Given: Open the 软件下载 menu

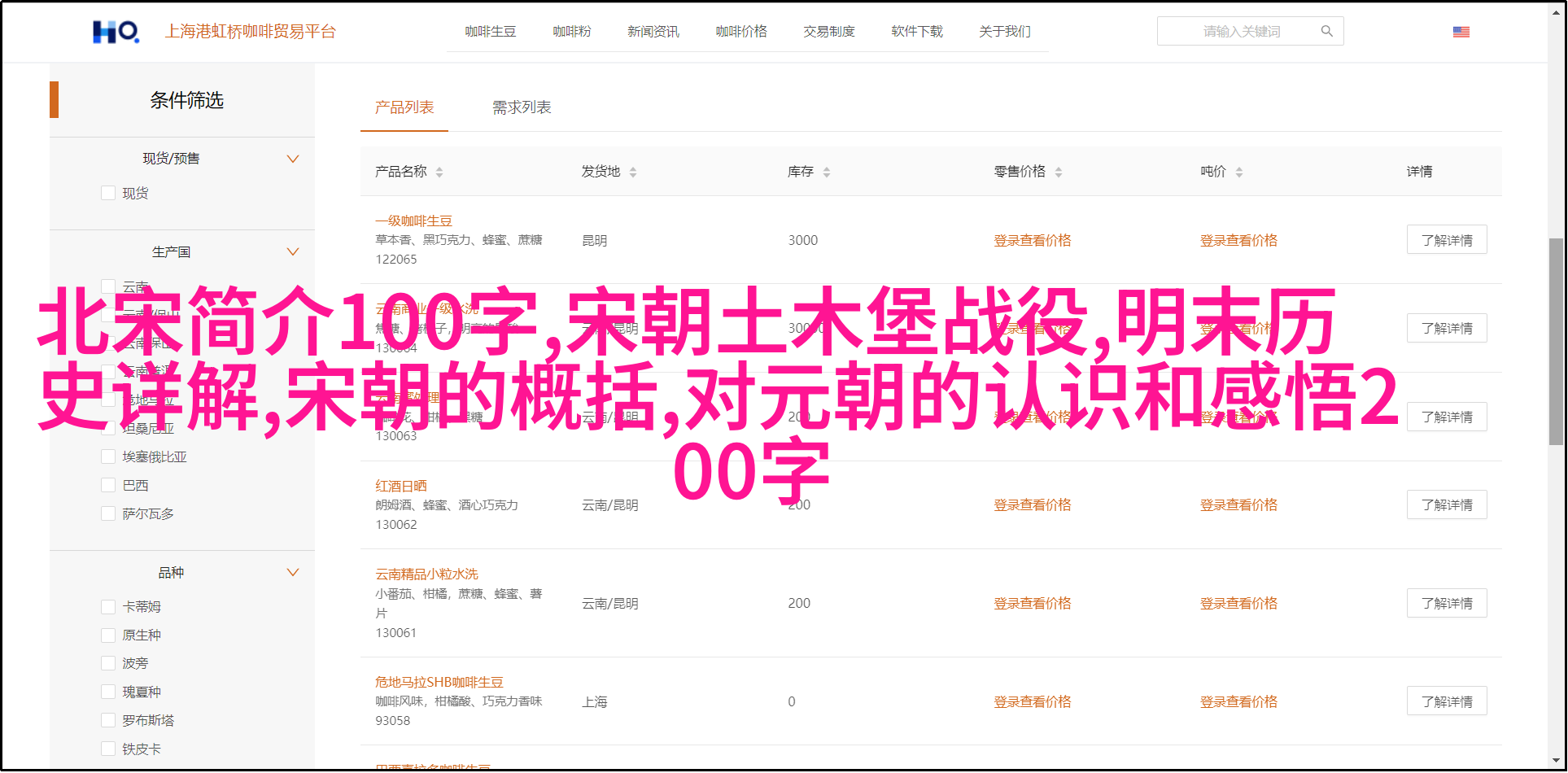Looking at the screenshot, I should pos(917,31).
